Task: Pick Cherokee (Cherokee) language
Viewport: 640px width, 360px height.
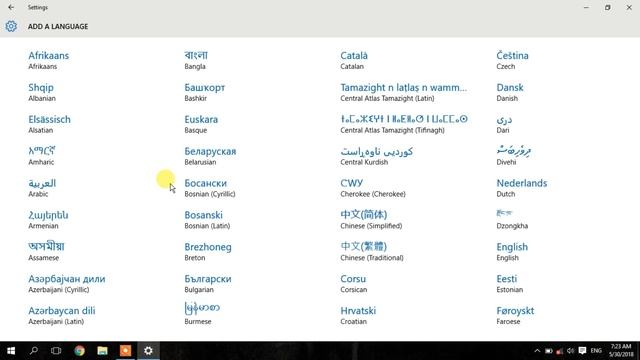Action: point(373,188)
